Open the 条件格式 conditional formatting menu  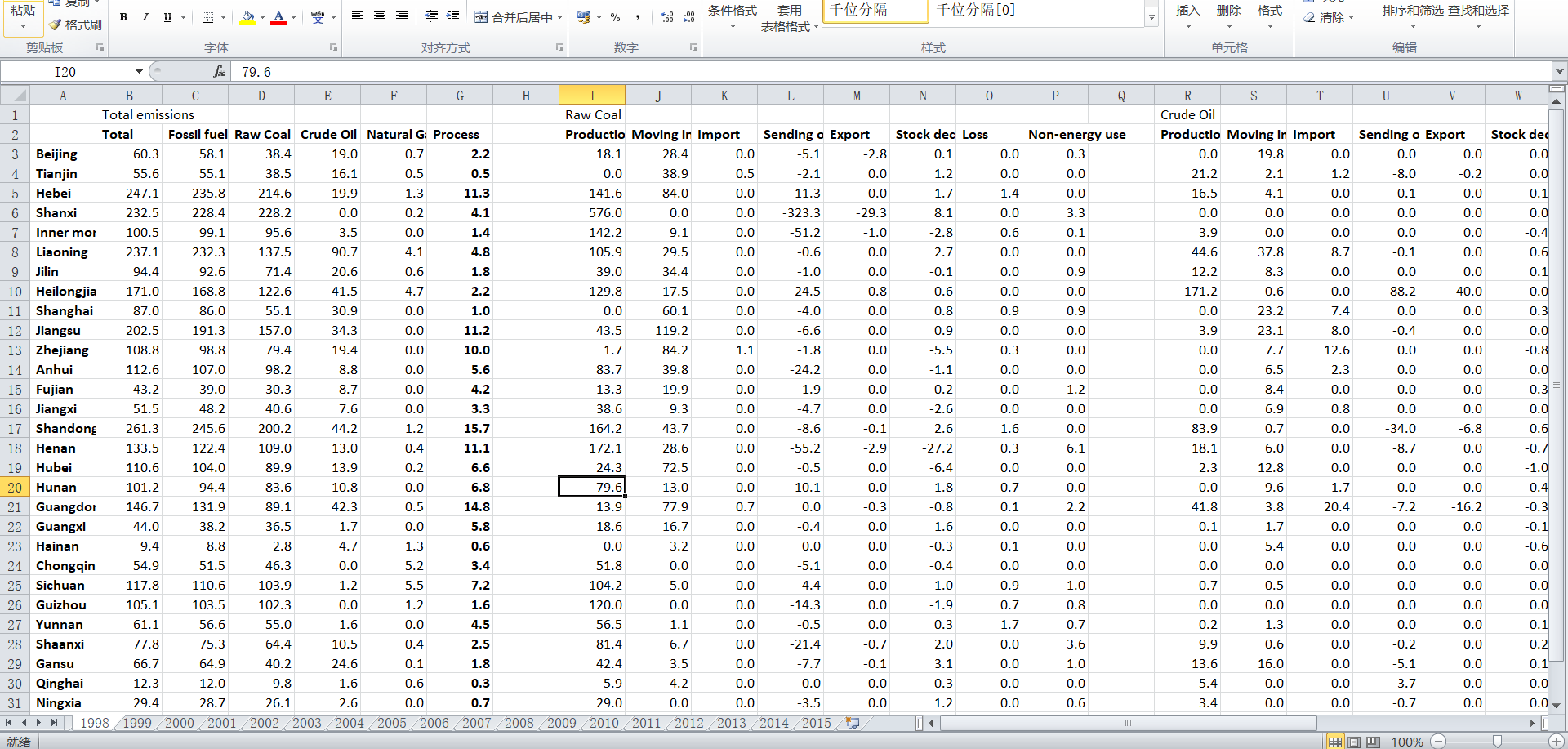pyautogui.click(x=732, y=16)
